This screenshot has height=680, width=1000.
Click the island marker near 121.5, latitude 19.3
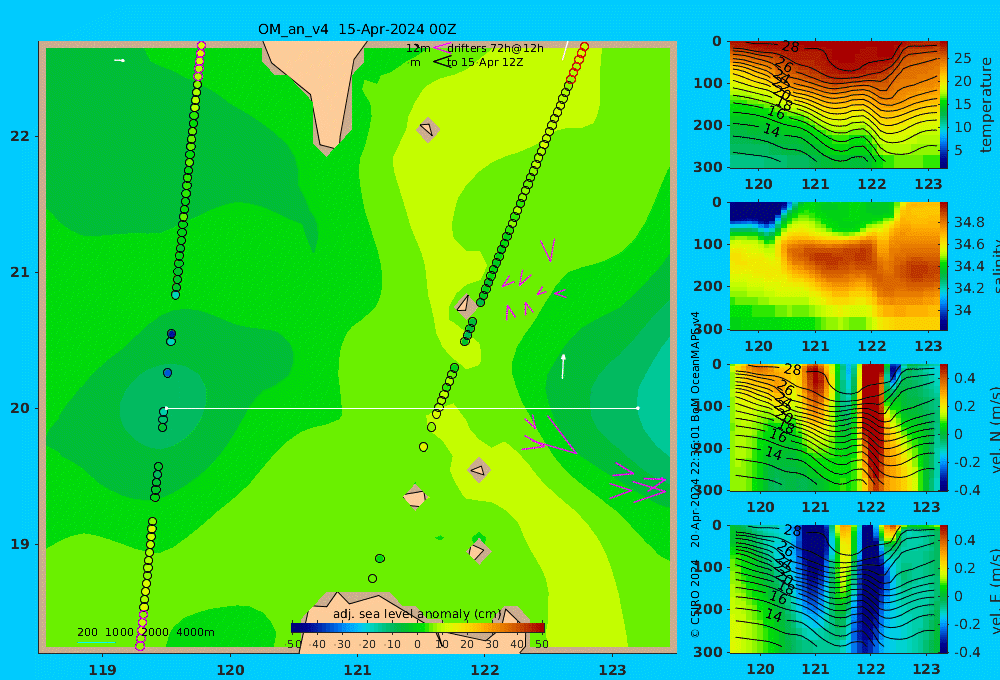pos(415,497)
